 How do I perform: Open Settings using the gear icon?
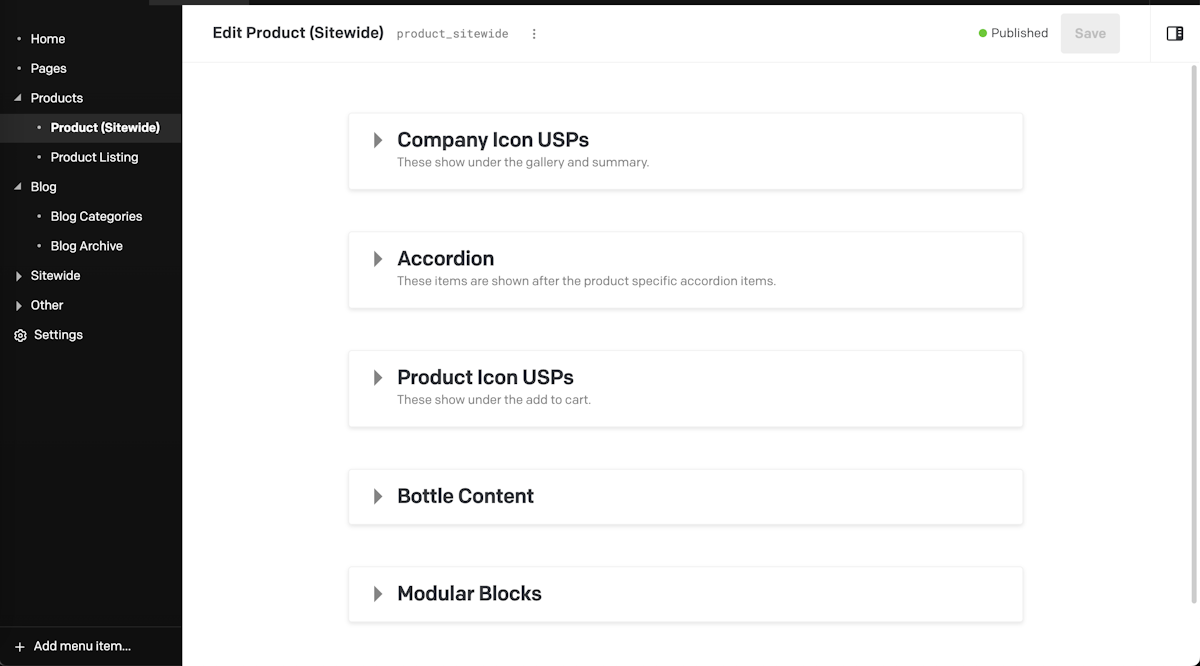click(21, 335)
